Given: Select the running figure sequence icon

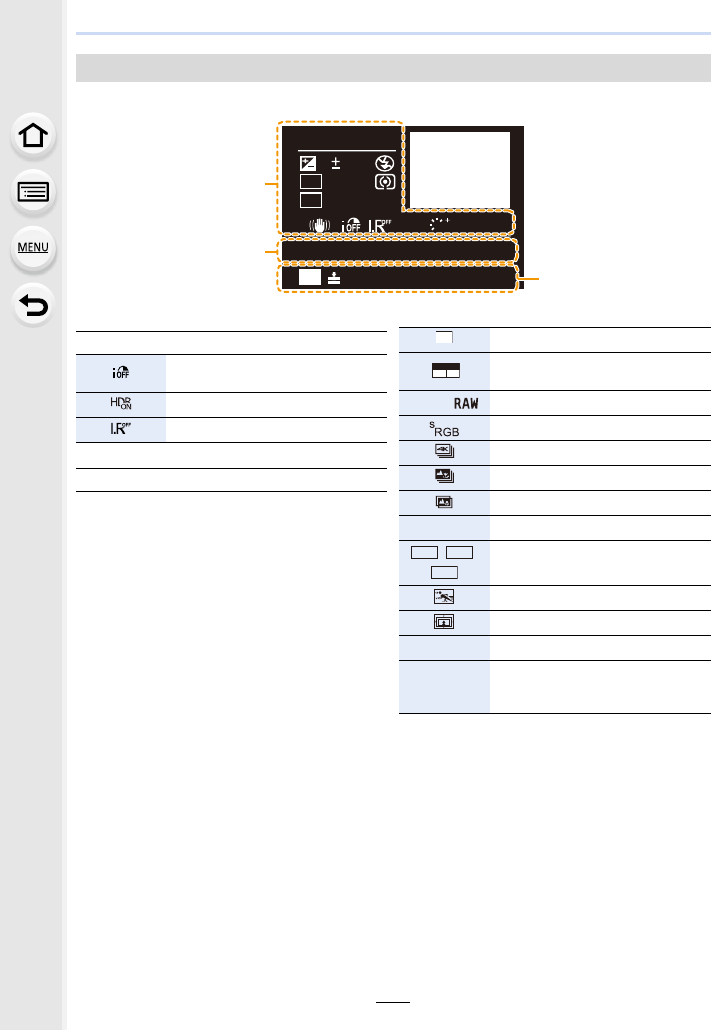Looking at the screenshot, I should (444, 596).
